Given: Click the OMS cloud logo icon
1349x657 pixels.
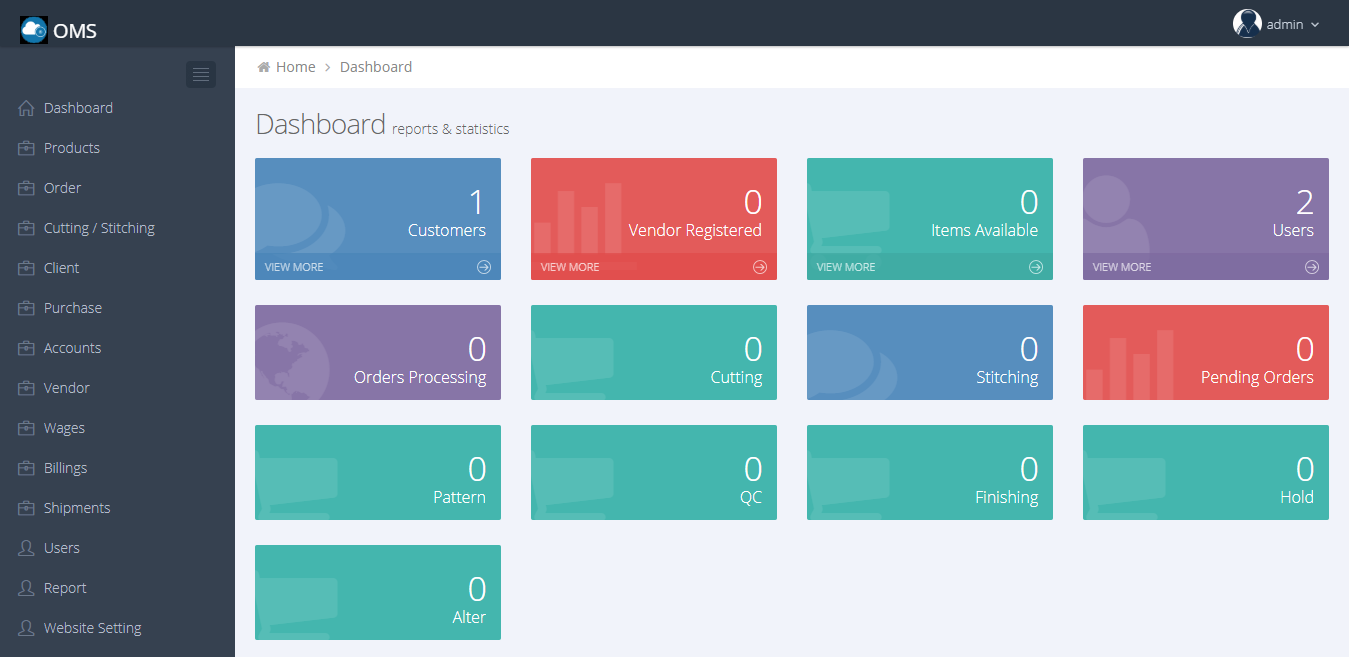Looking at the screenshot, I should (x=34, y=30).
